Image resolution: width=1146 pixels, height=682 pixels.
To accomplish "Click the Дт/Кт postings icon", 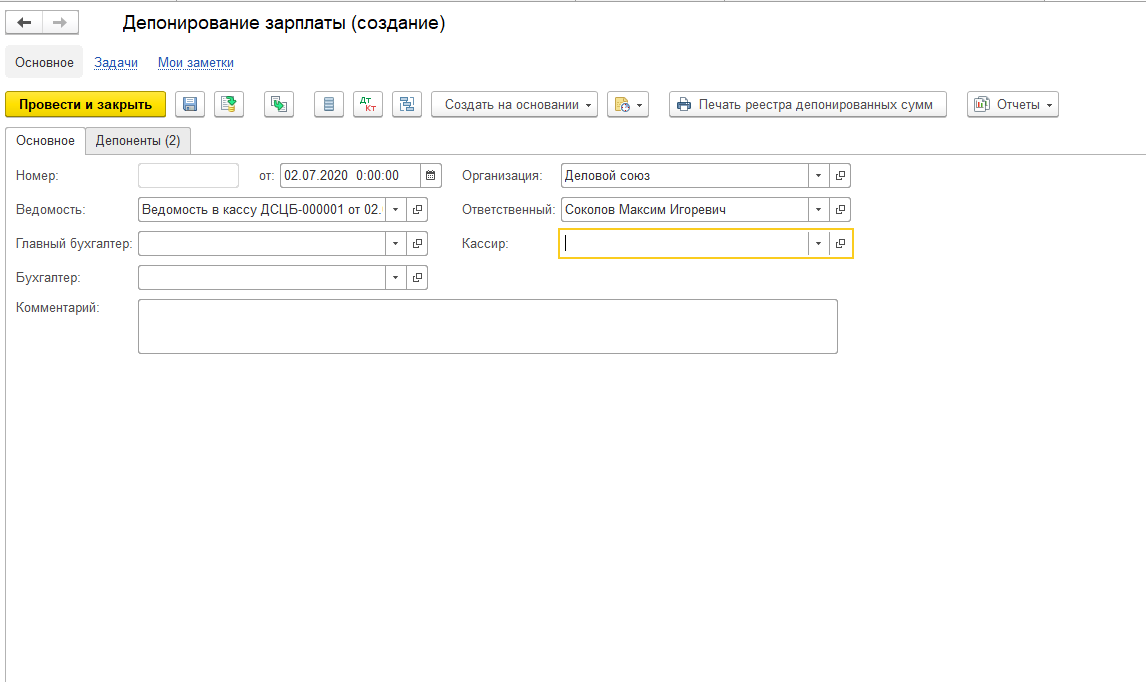I will (x=367, y=105).
